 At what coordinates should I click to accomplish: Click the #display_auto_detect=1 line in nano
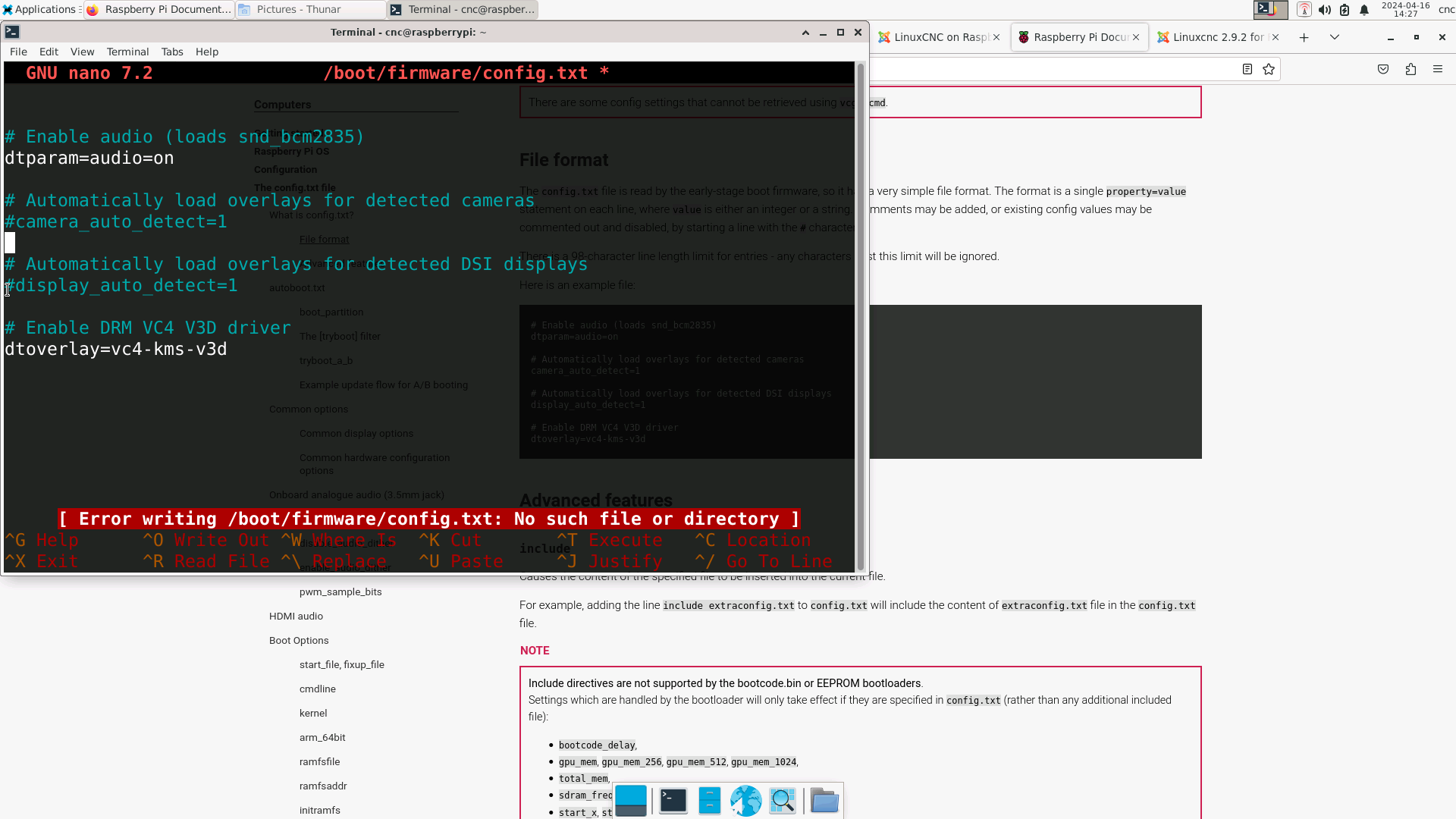(x=121, y=286)
